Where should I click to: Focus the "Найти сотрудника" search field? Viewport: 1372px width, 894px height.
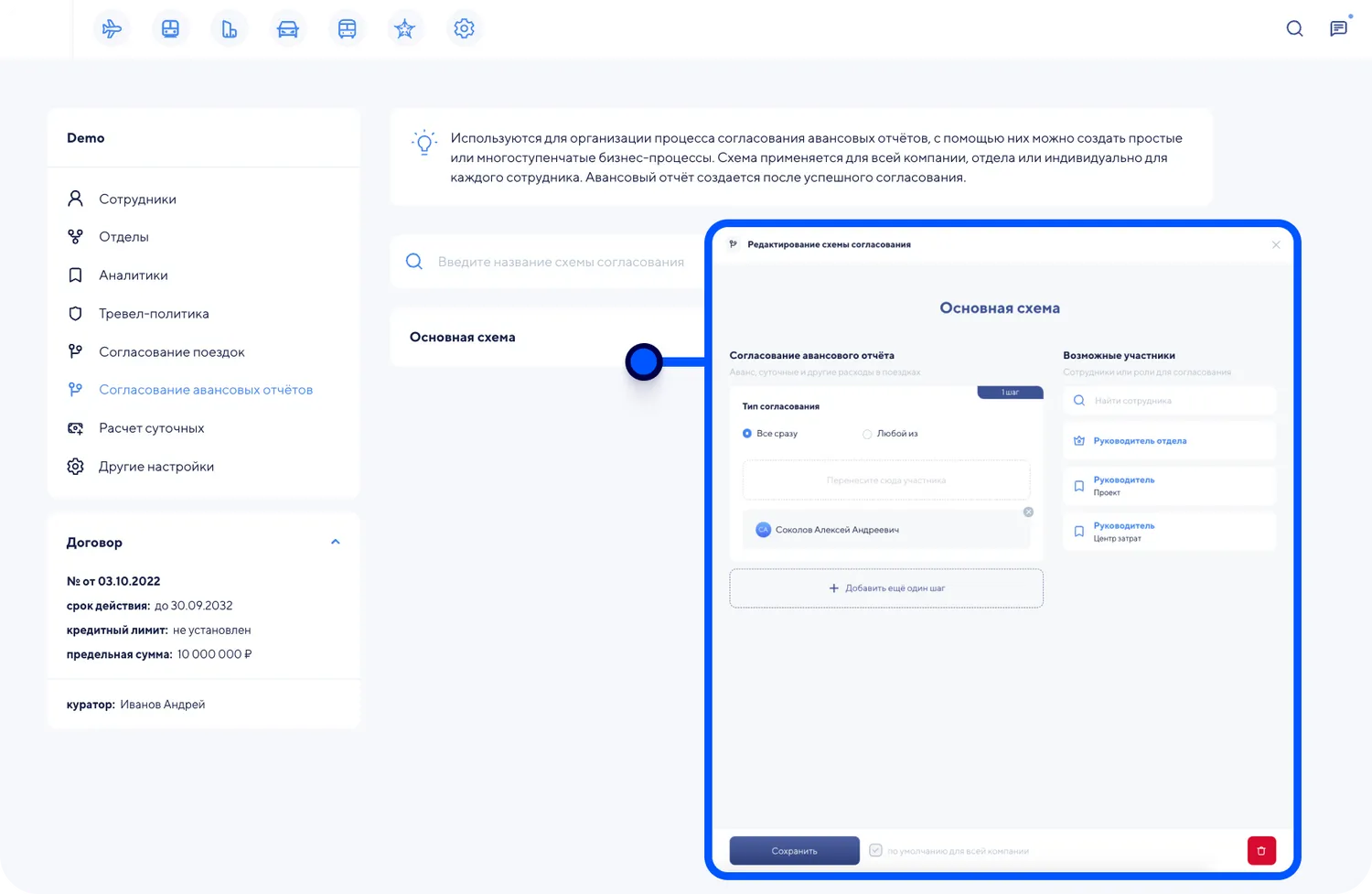1169,401
